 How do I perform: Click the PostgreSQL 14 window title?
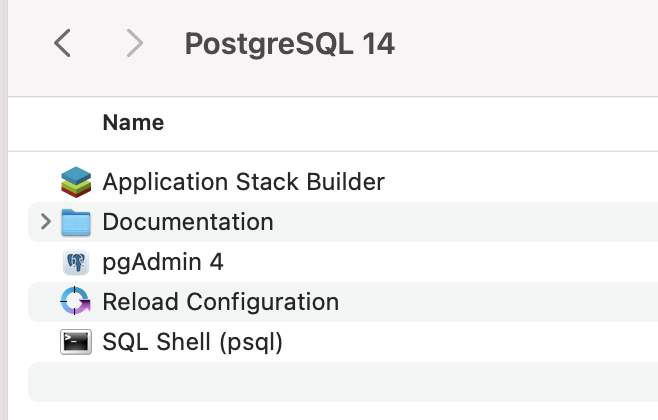click(x=290, y=44)
